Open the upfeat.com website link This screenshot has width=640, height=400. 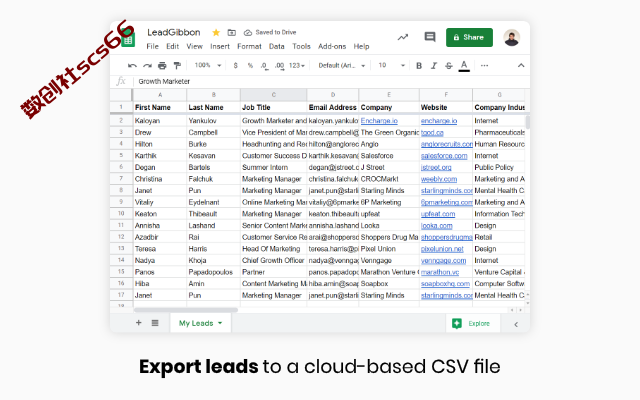[x=438, y=214]
